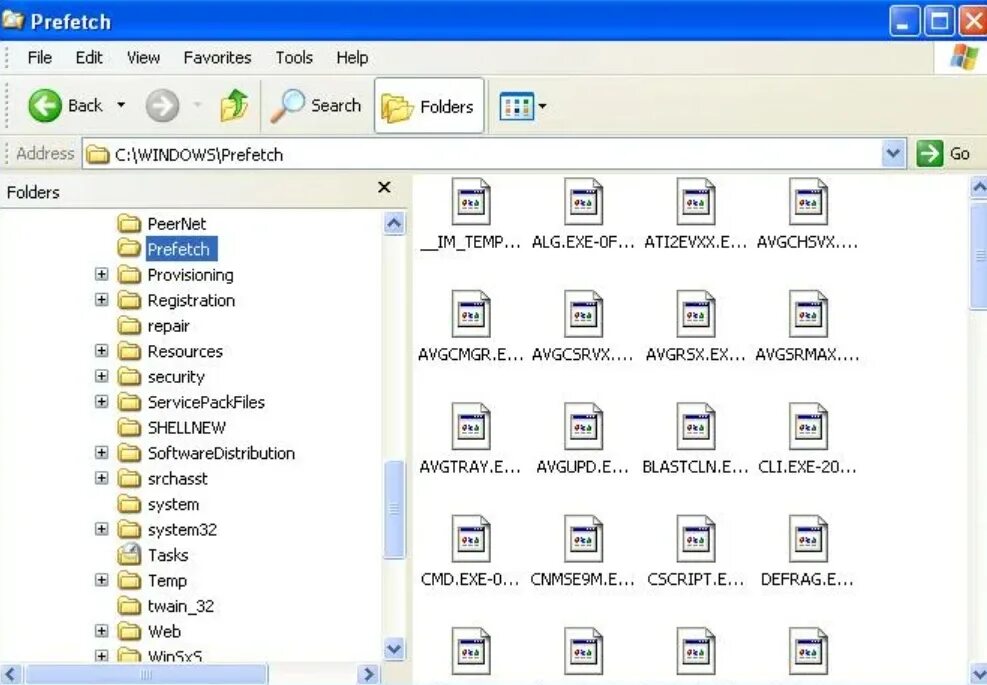This screenshot has height=685, width=987.
Task: Select the CNMSE9M.E prefetch file icon
Action: tap(583, 539)
